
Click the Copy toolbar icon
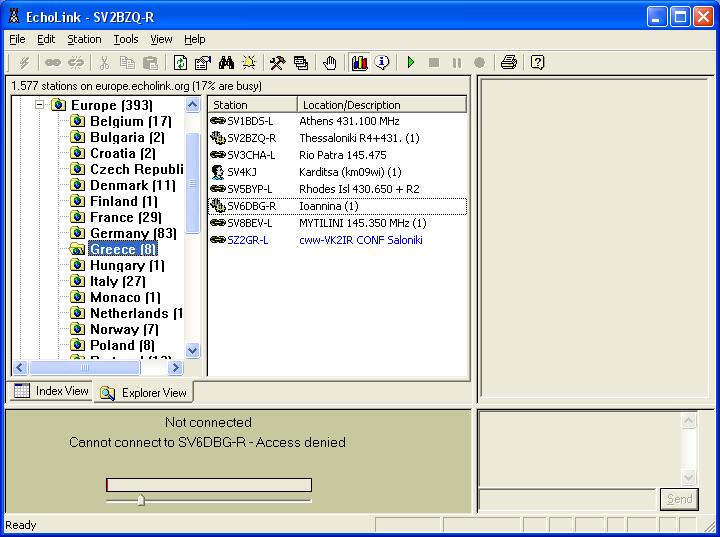pos(127,62)
